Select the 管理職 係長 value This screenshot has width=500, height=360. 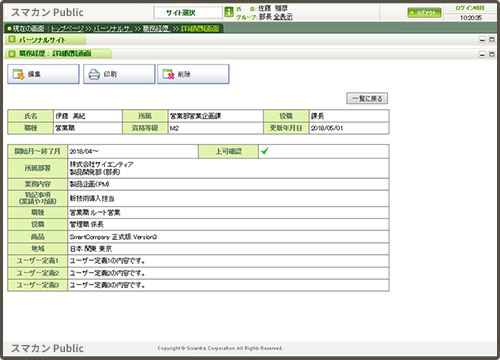coord(228,225)
